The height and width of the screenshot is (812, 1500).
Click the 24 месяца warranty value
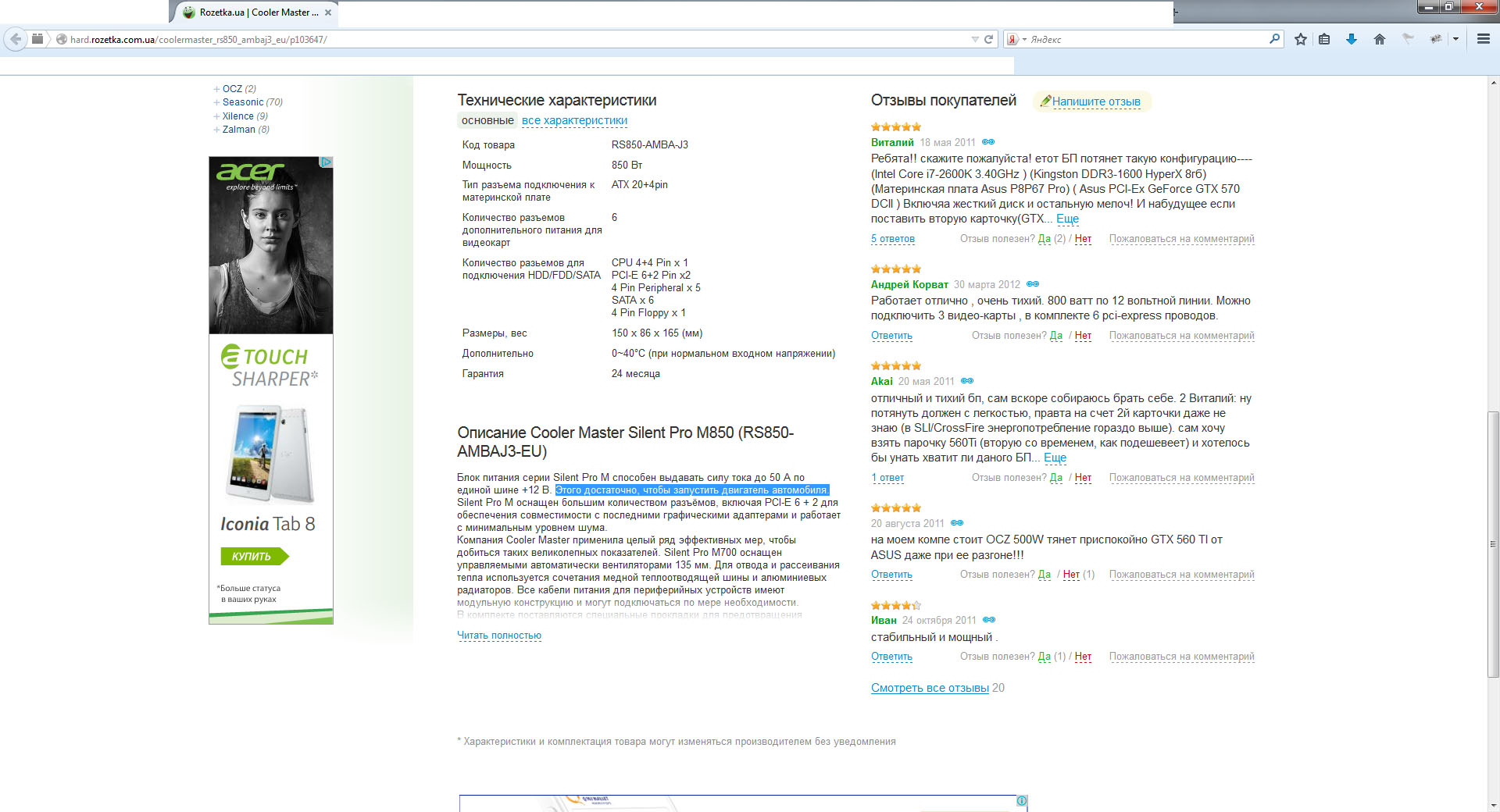coord(635,374)
